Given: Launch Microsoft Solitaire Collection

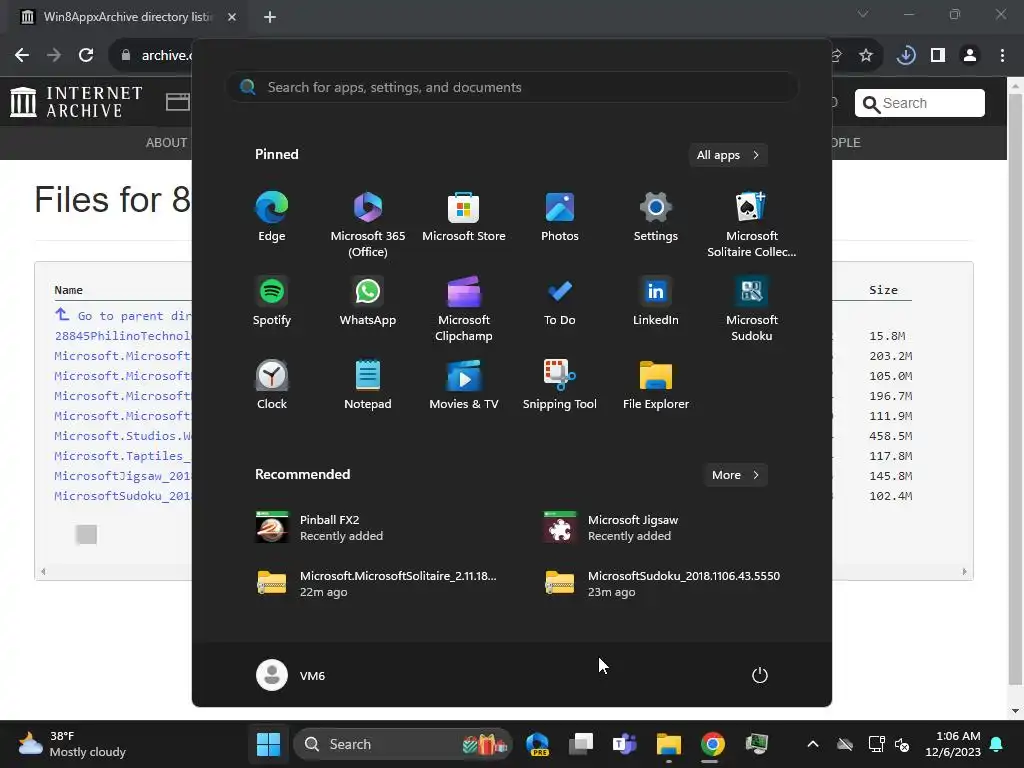Looking at the screenshot, I should click(752, 225).
